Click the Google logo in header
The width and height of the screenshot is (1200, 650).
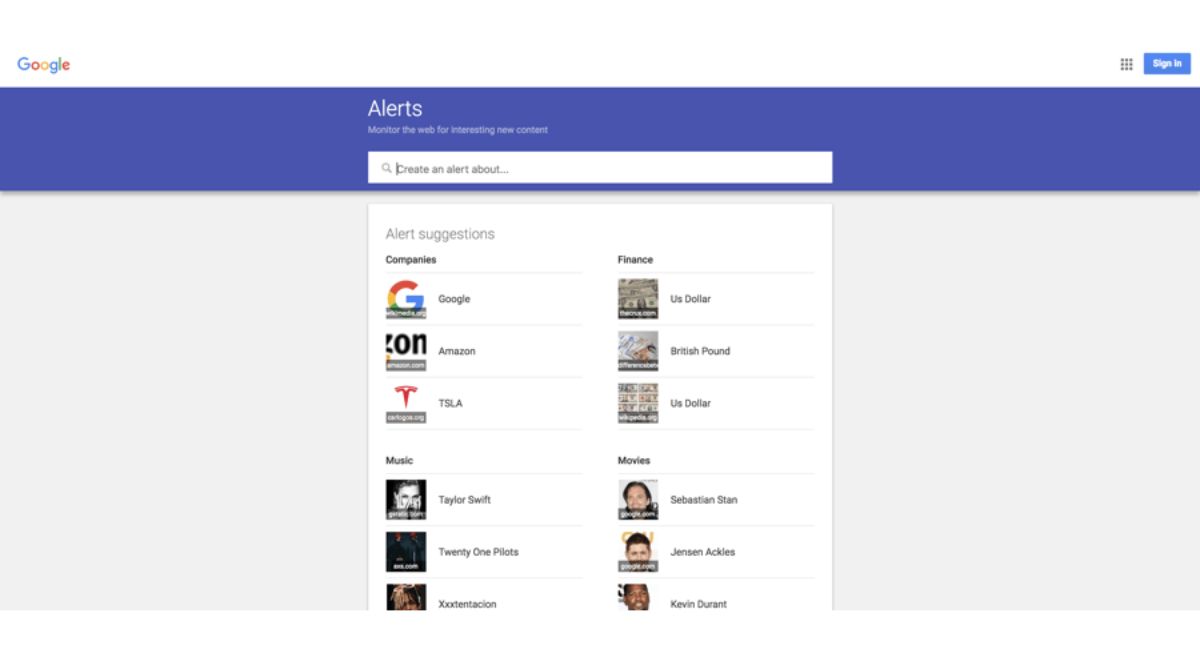tap(44, 65)
